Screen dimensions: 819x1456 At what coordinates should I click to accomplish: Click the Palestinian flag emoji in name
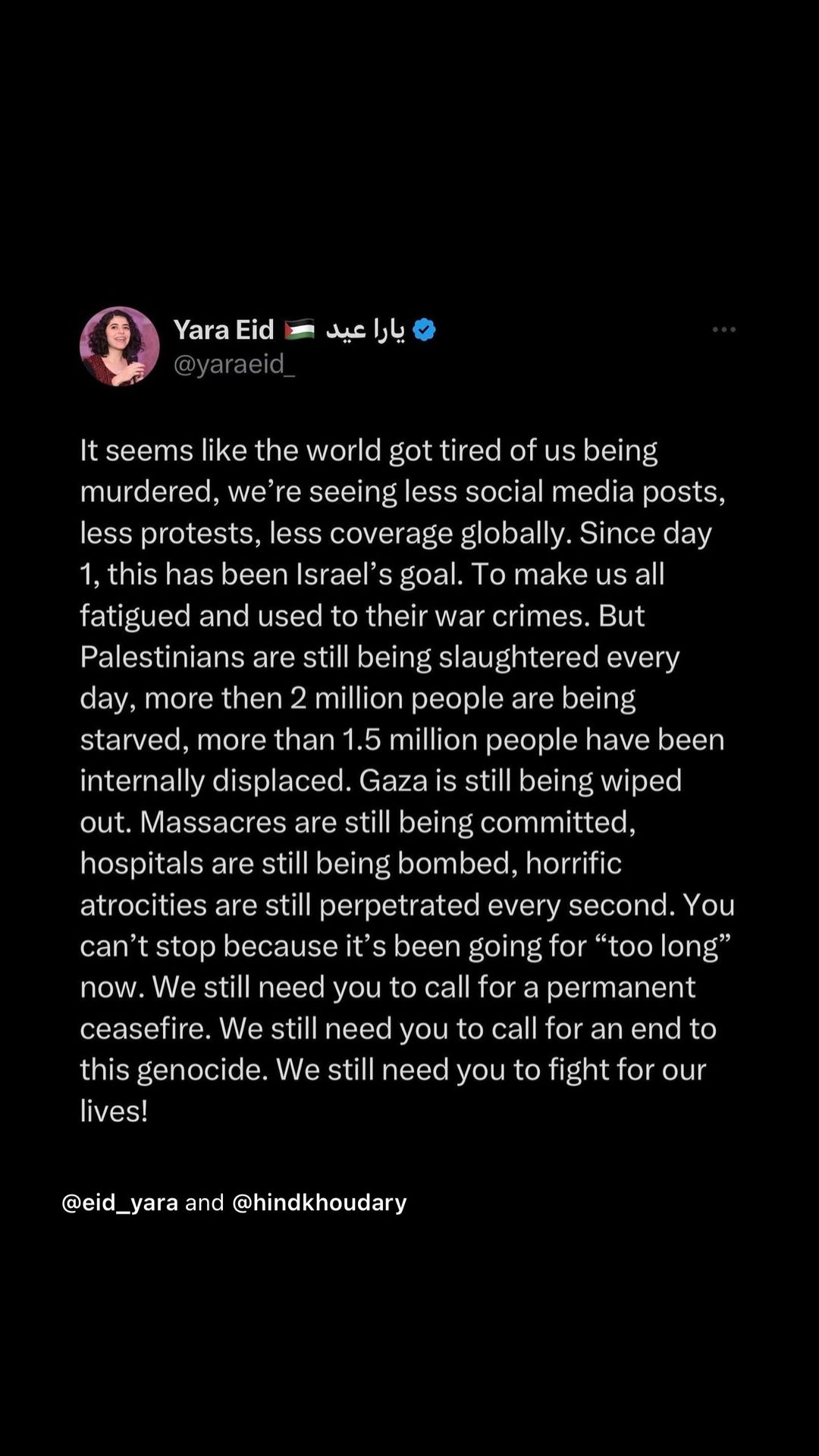click(x=300, y=330)
